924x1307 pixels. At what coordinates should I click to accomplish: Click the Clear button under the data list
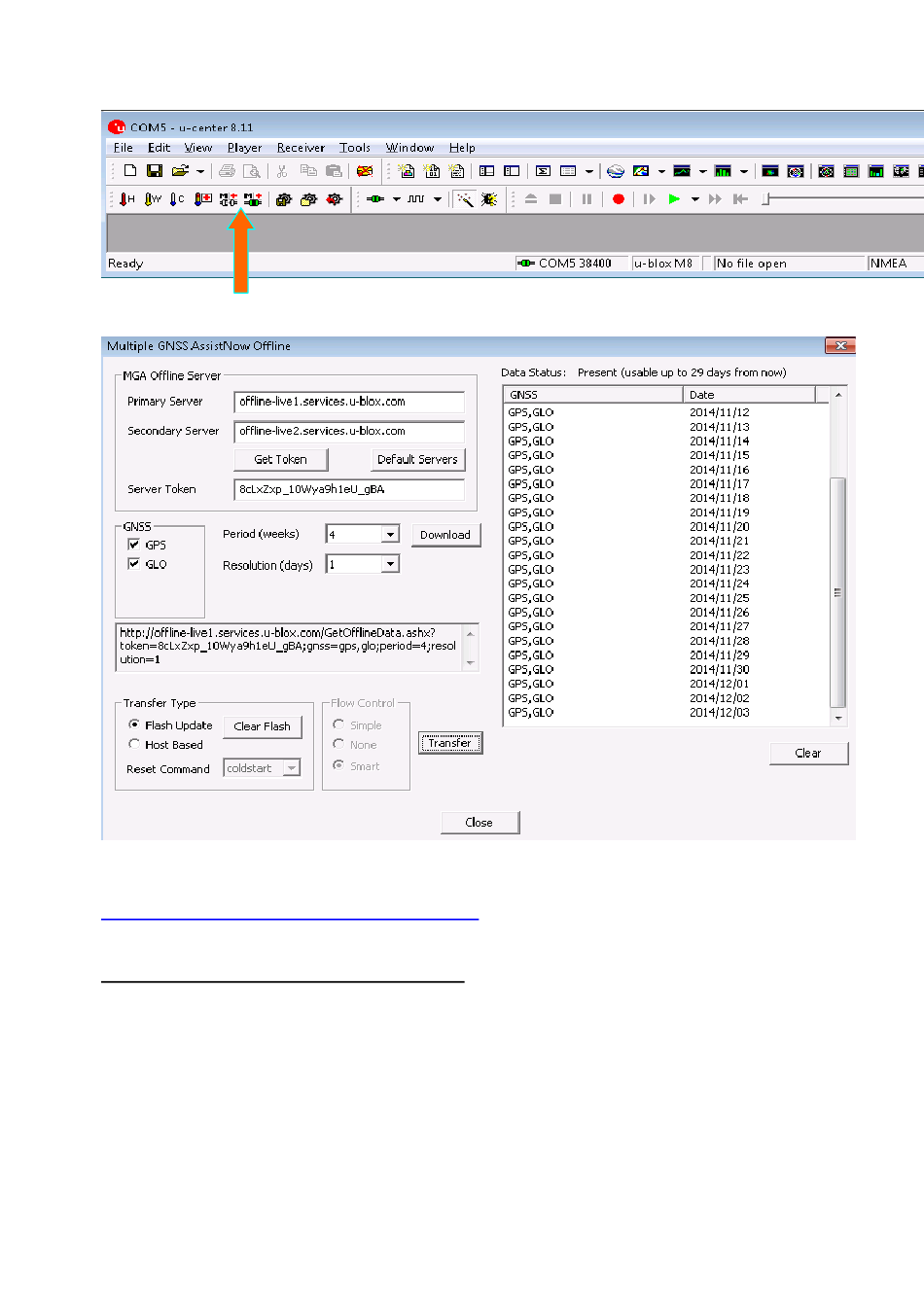pyautogui.click(x=808, y=753)
